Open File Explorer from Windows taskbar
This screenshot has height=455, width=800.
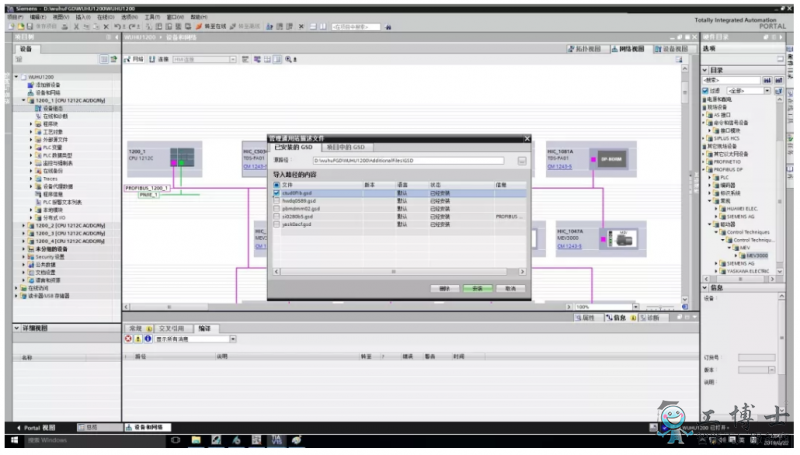coord(196,440)
